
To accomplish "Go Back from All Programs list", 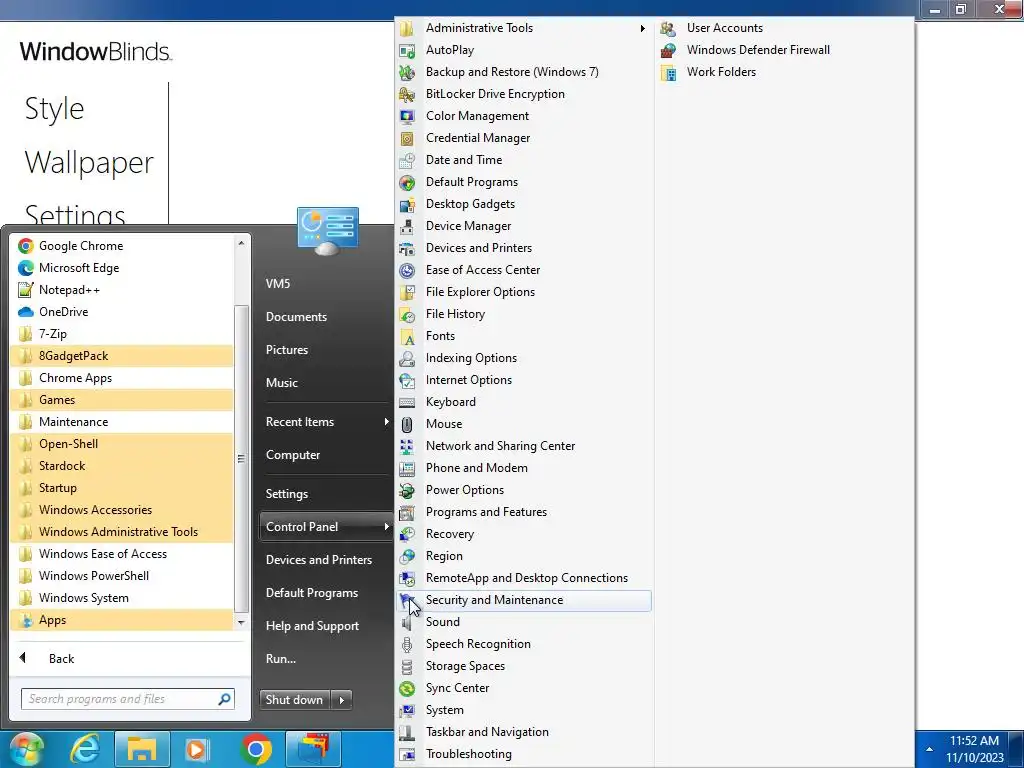I will pos(61,659).
